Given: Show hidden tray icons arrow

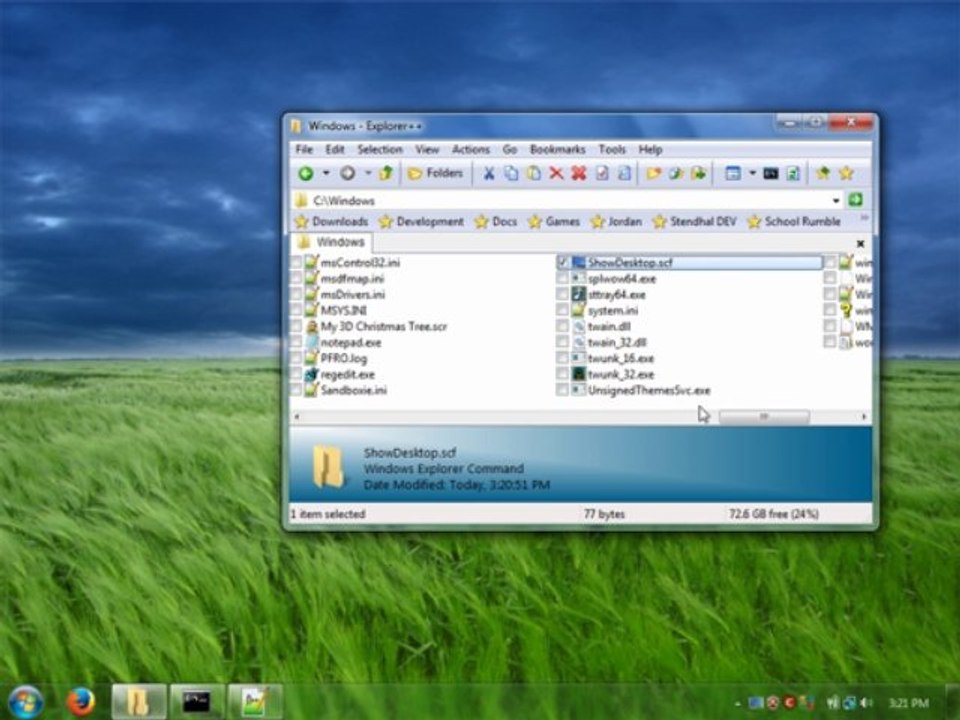Looking at the screenshot, I should coord(738,703).
